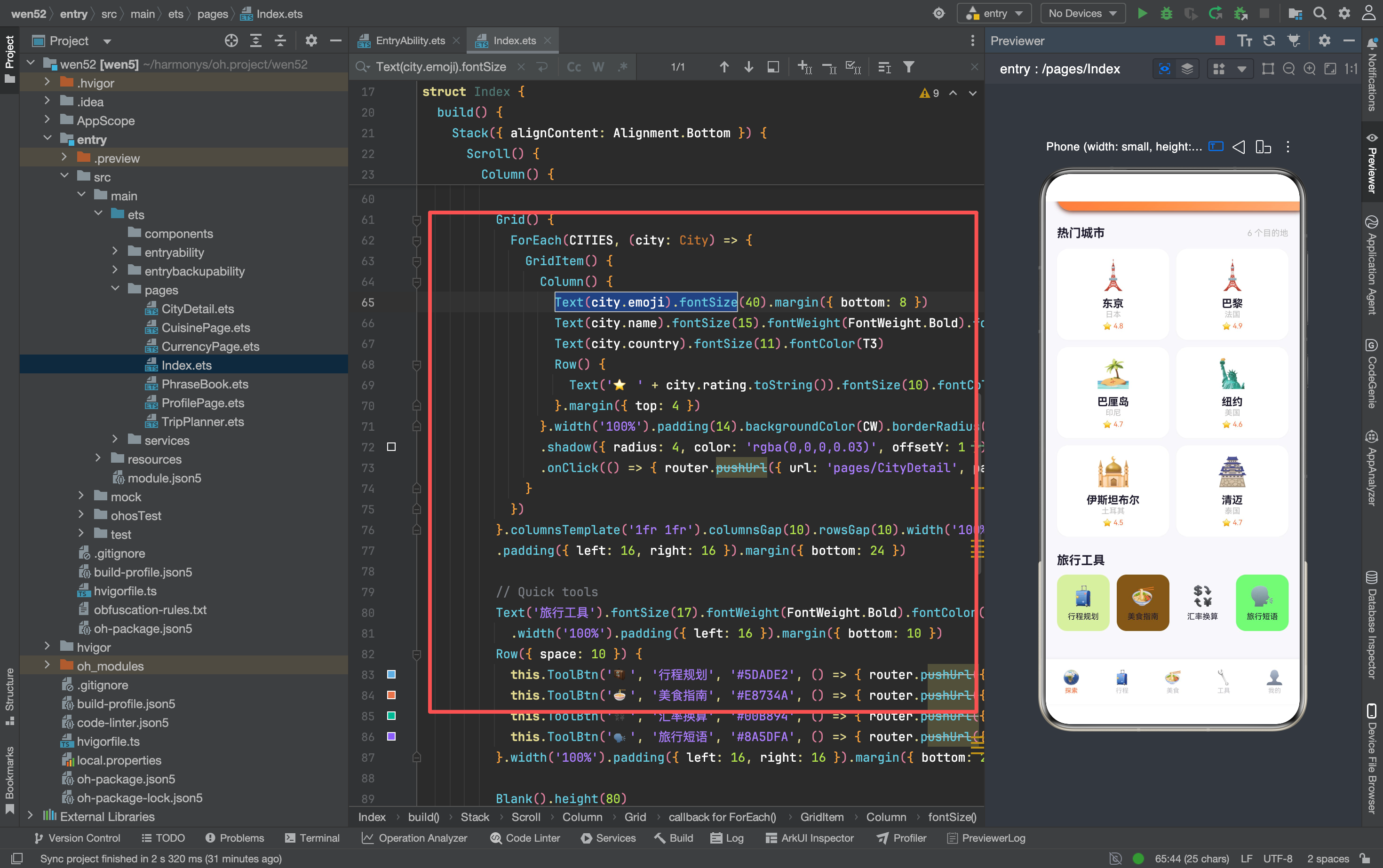Expand the services folder

115,439
